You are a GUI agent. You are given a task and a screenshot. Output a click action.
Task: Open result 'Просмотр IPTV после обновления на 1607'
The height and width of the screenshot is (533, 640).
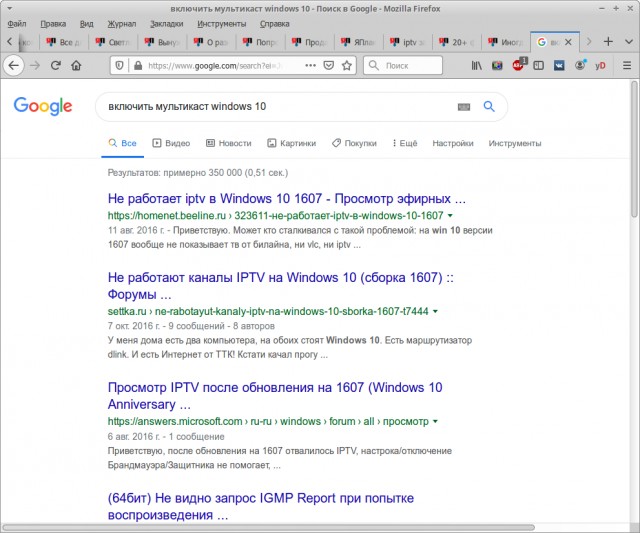275,396
